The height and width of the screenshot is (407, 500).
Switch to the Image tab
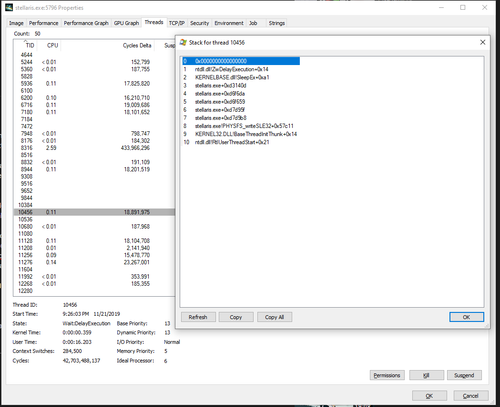coord(16,23)
